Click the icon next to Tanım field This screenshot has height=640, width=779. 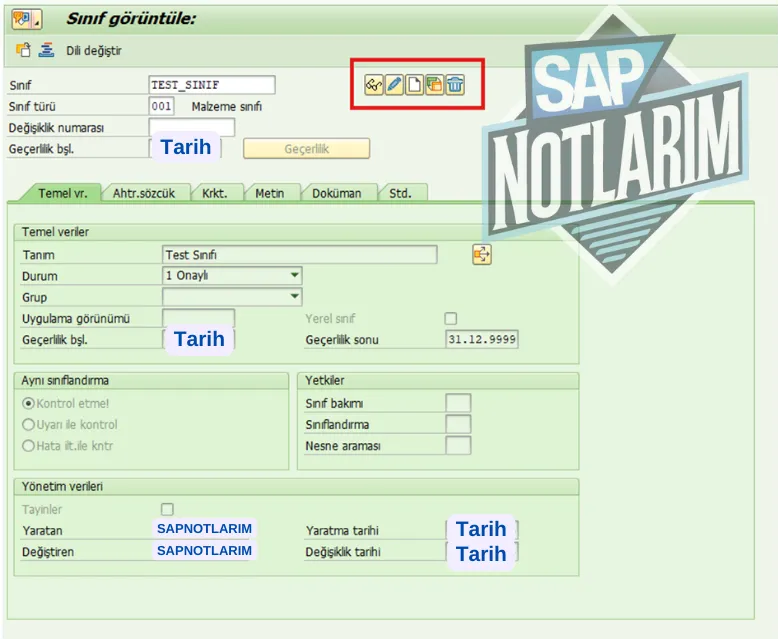point(481,254)
